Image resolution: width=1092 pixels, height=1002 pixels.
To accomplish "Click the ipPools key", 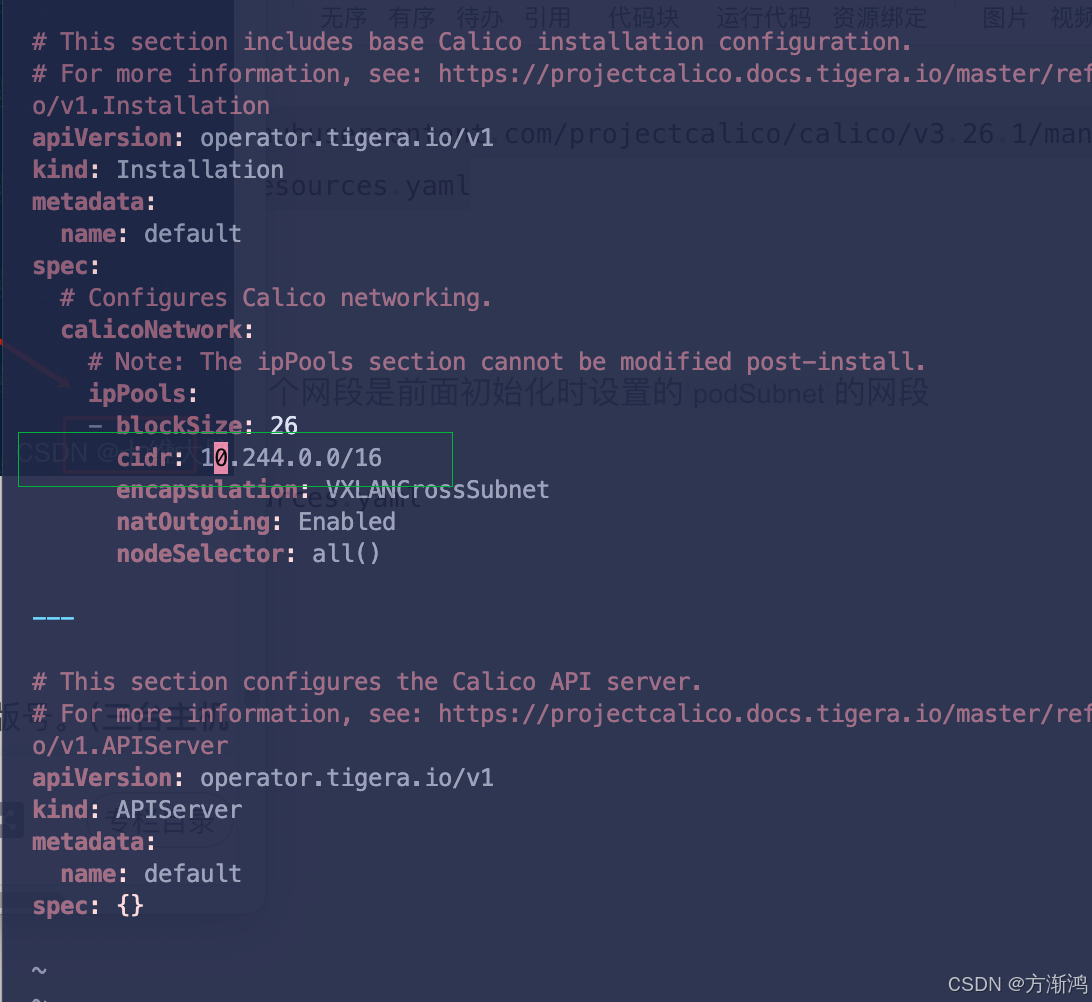I will (143, 394).
